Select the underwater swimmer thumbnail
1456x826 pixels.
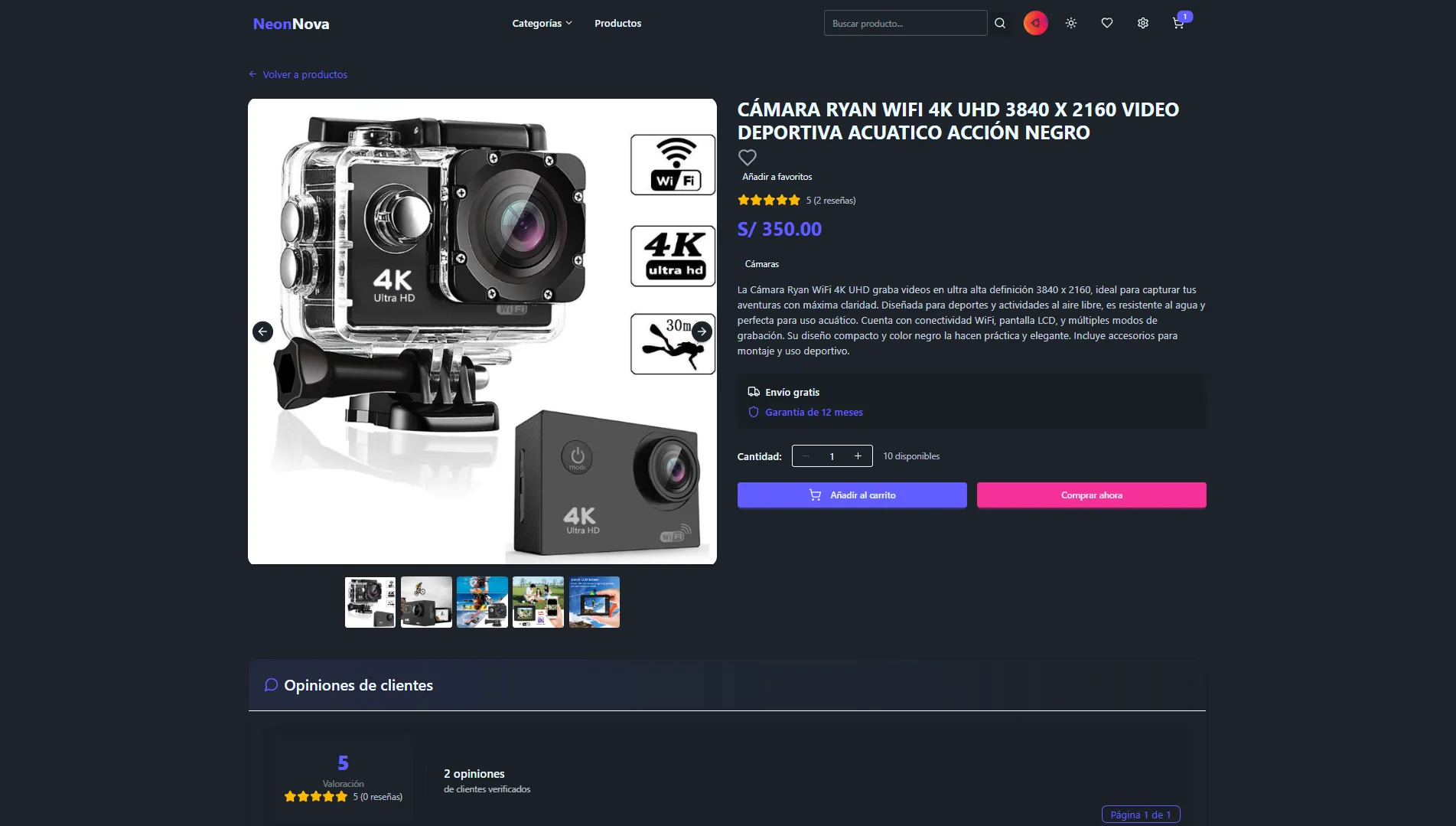pos(482,602)
